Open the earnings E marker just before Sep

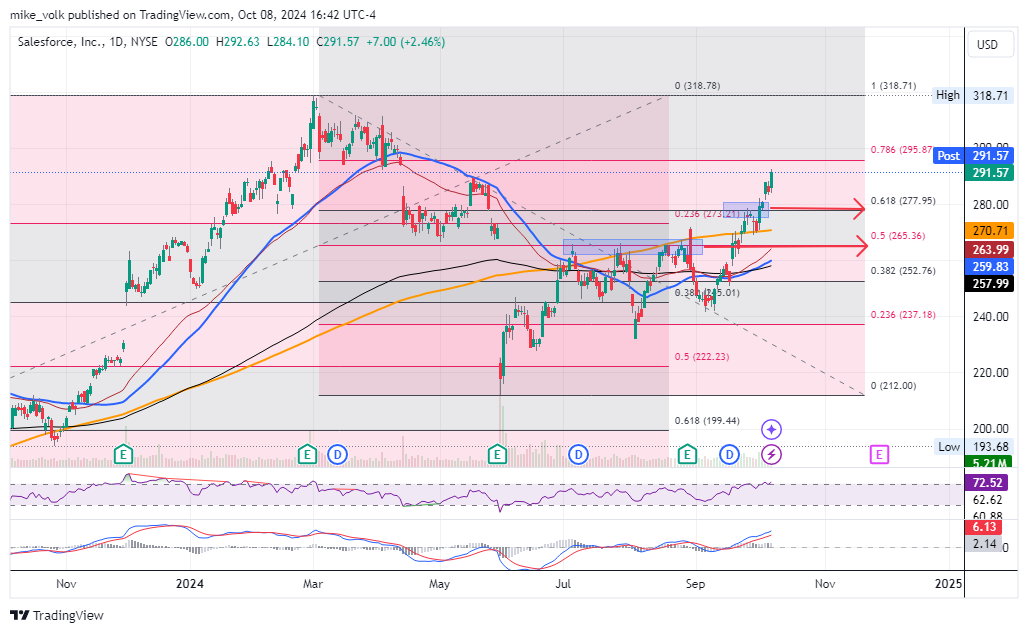(x=686, y=454)
